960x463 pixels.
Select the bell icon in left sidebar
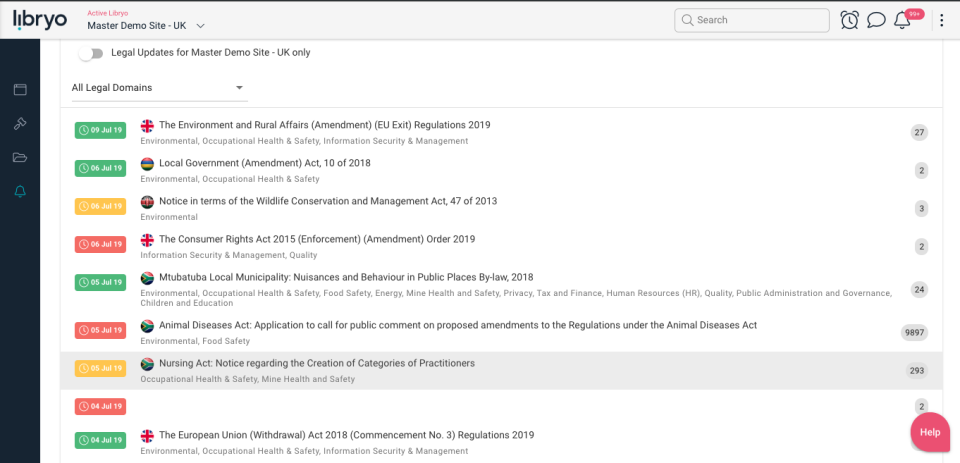tap(20, 192)
